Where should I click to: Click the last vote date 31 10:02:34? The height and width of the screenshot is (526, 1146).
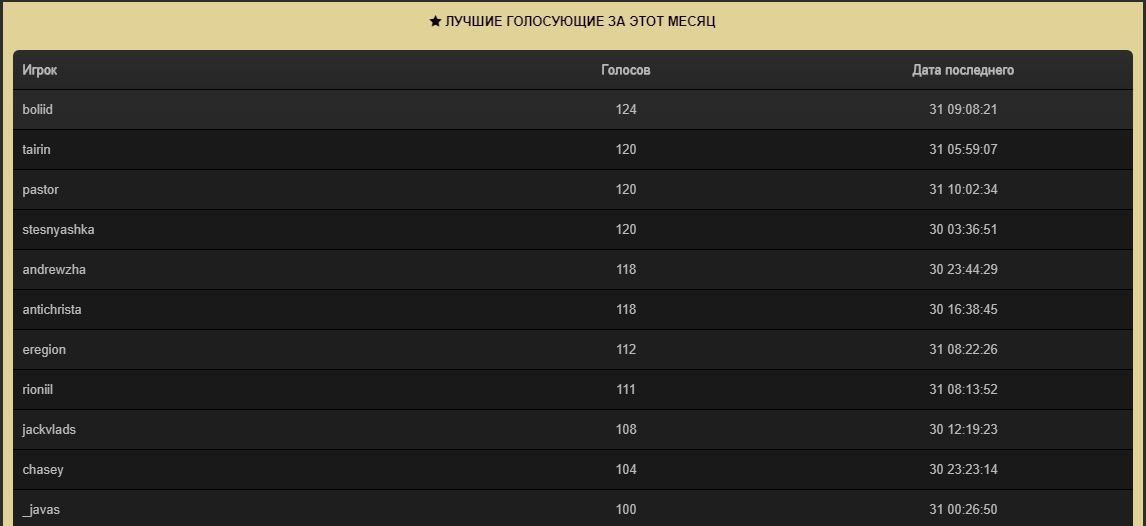pos(963,190)
